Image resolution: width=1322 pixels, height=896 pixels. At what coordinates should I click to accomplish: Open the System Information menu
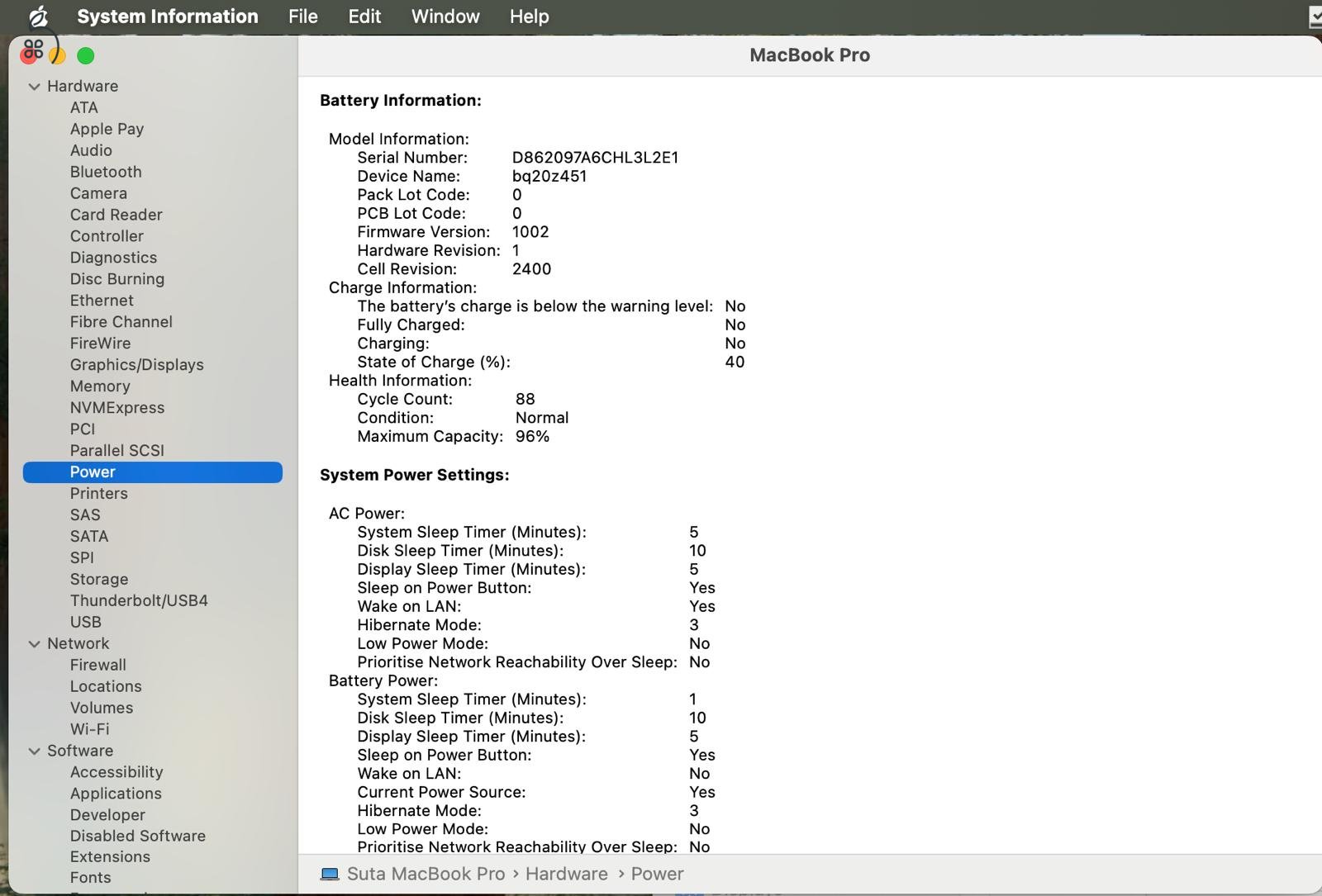(x=167, y=16)
